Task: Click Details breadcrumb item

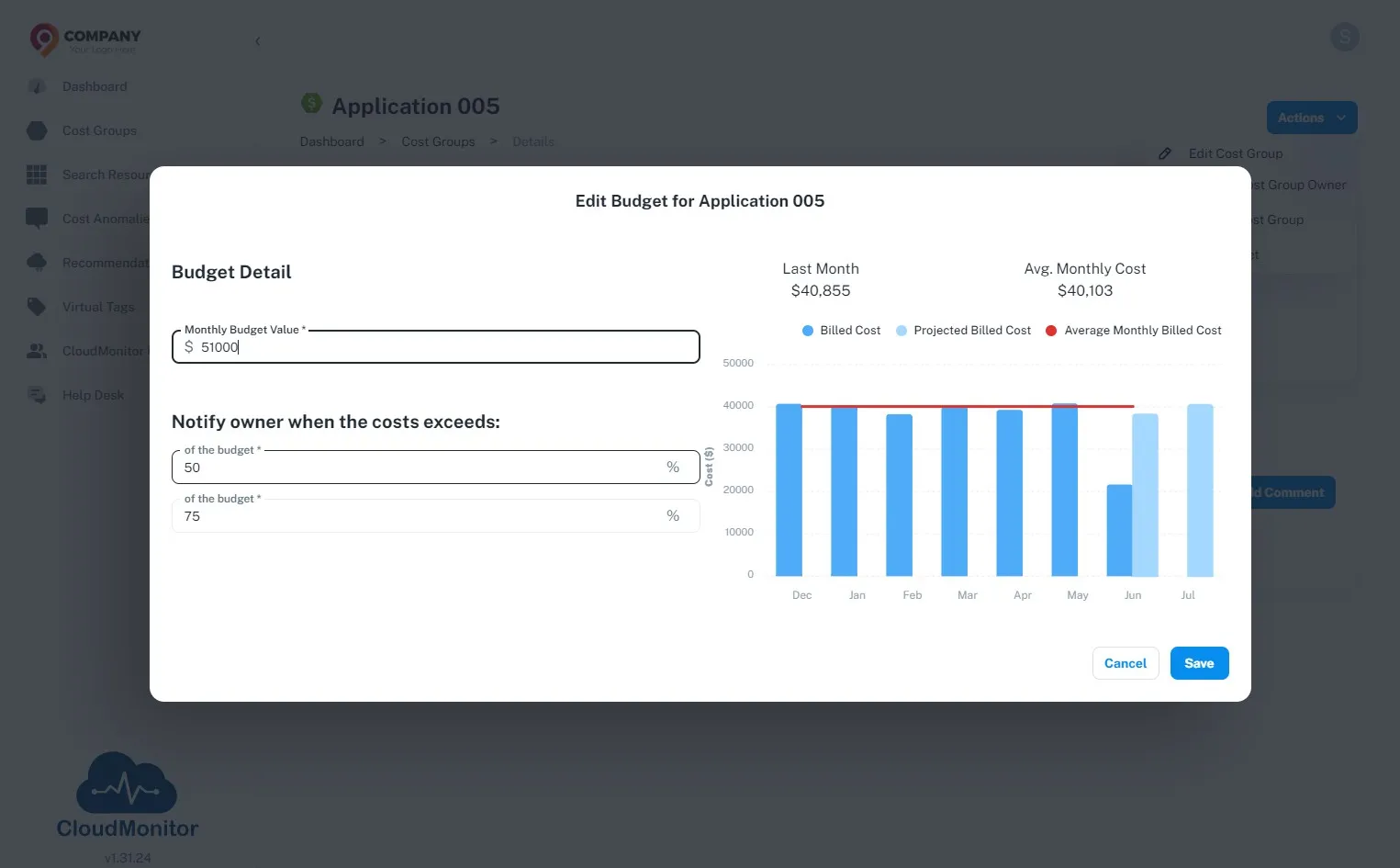Action: tap(533, 141)
